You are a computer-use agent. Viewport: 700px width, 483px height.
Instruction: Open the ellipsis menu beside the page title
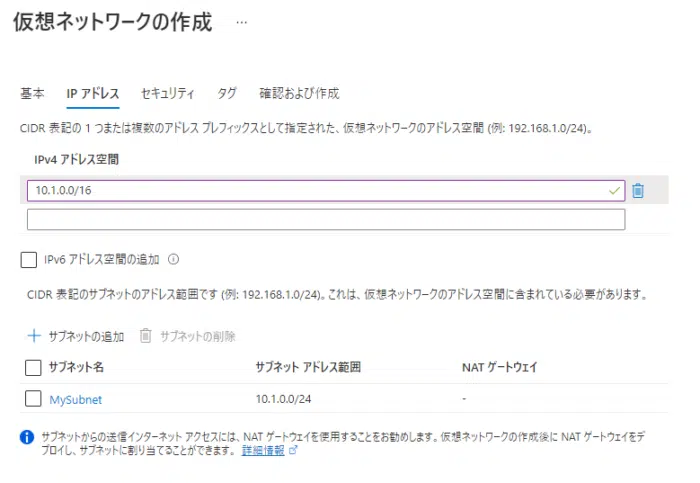(241, 22)
